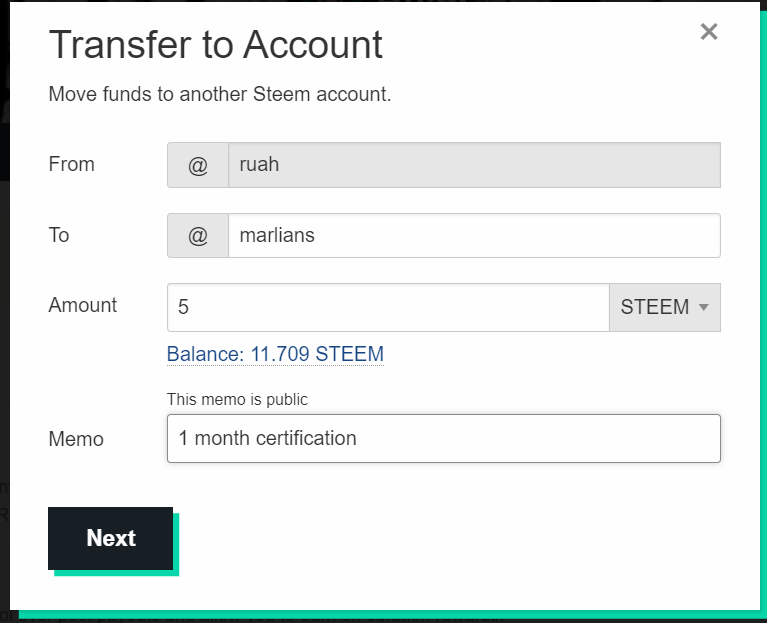Click the small arrow next to STEEM

point(704,307)
